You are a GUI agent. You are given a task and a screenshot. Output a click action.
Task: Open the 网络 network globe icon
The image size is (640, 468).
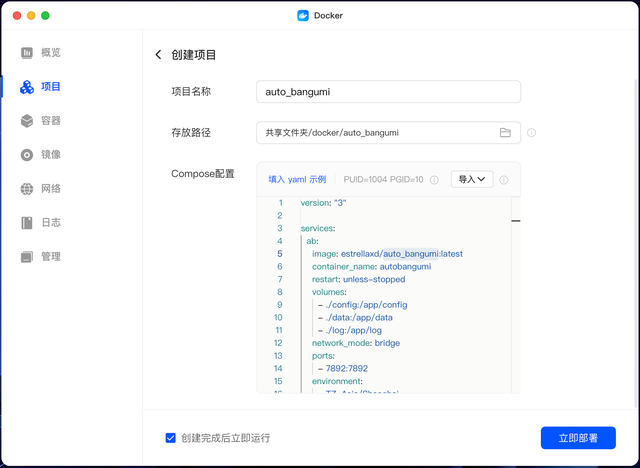(27, 189)
